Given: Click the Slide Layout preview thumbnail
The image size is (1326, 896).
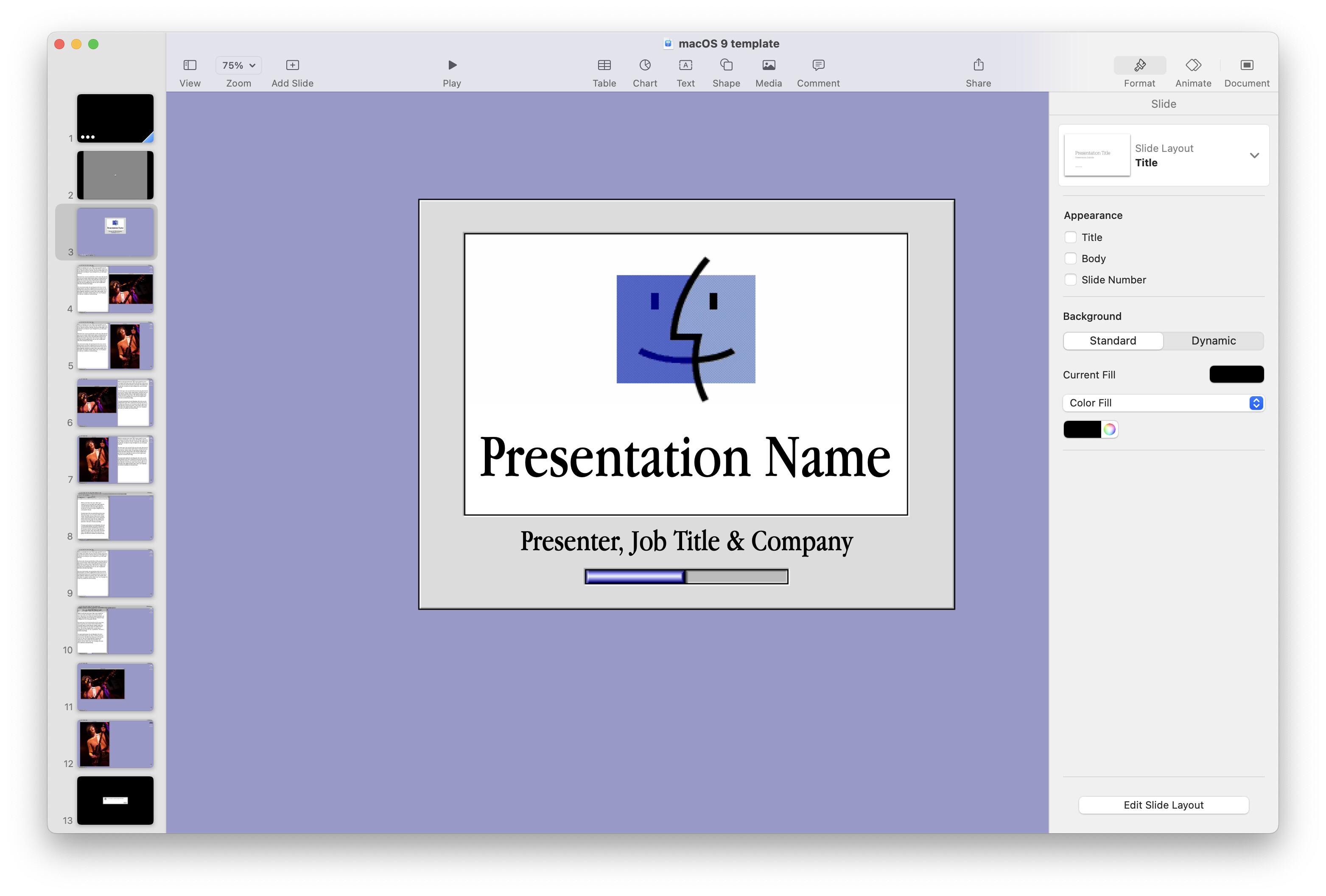Looking at the screenshot, I should coord(1097,155).
